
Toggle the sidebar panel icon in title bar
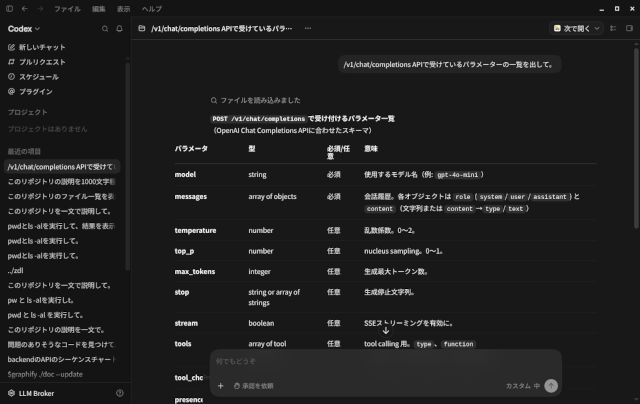click(x=9, y=9)
